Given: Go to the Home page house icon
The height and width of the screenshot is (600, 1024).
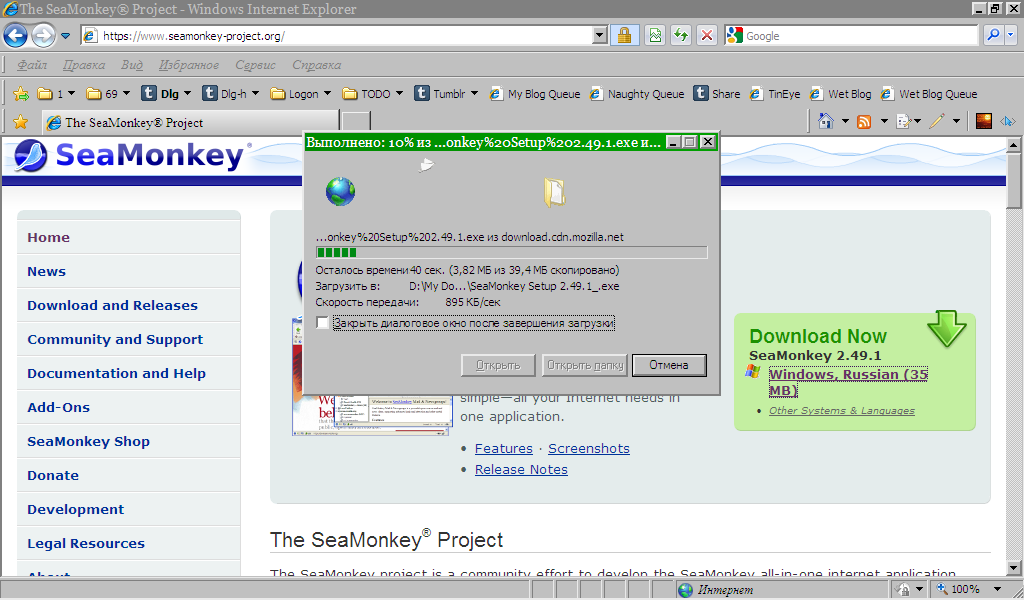Looking at the screenshot, I should pyautogui.click(x=826, y=121).
